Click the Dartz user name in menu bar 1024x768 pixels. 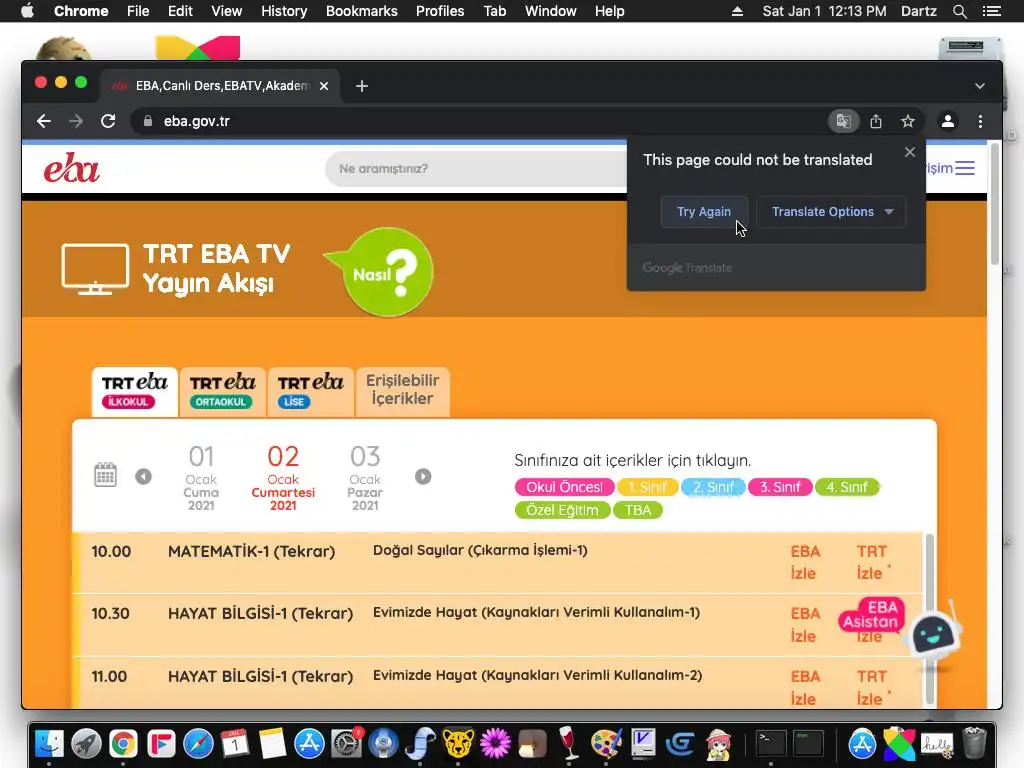pos(918,11)
